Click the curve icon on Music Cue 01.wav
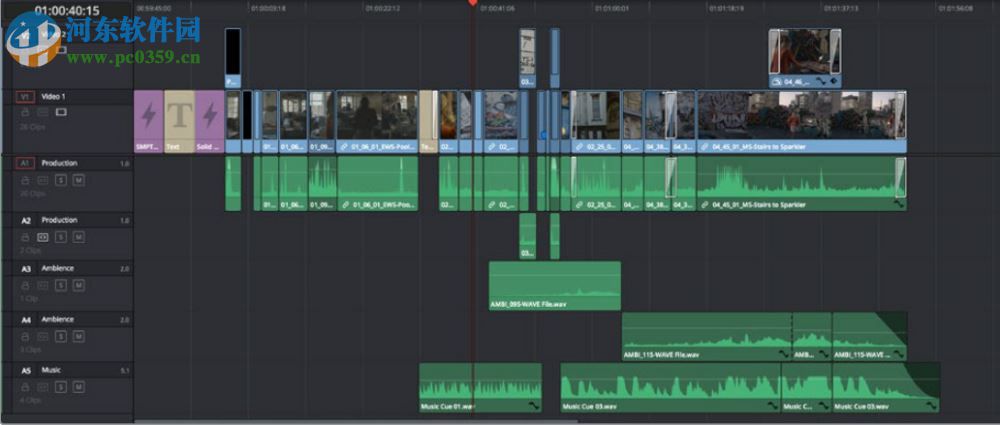 [534, 406]
